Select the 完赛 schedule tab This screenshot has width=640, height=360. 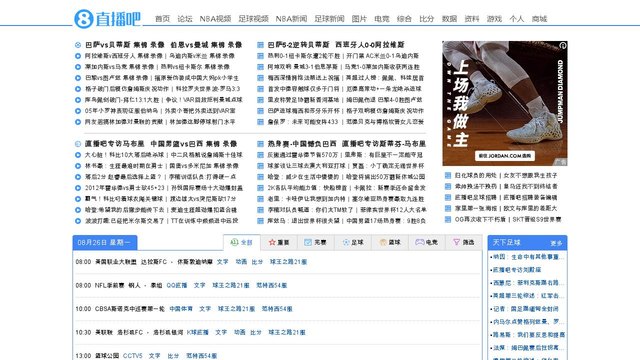[316, 242]
